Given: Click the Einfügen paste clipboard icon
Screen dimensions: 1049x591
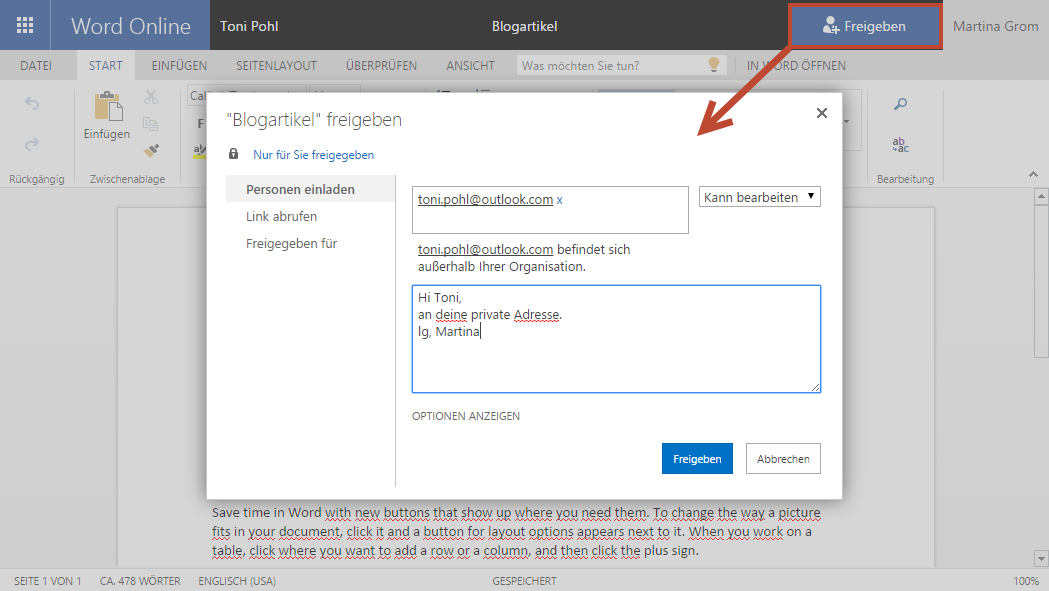Looking at the screenshot, I should click(x=106, y=108).
